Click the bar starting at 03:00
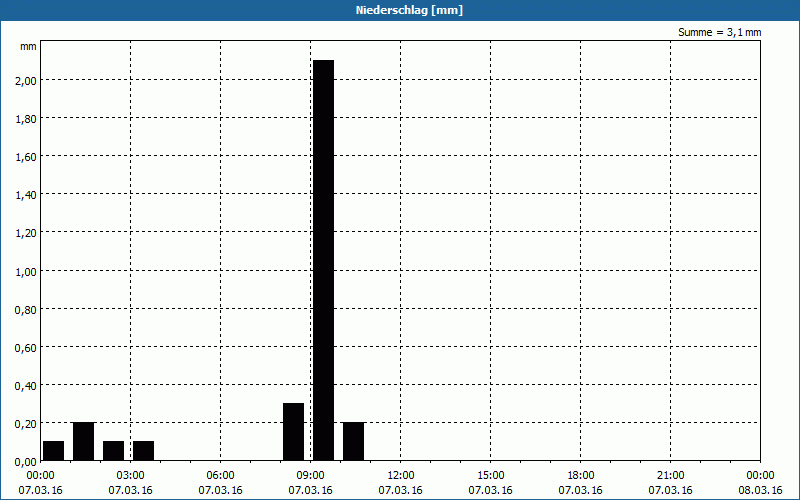 click(143, 451)
